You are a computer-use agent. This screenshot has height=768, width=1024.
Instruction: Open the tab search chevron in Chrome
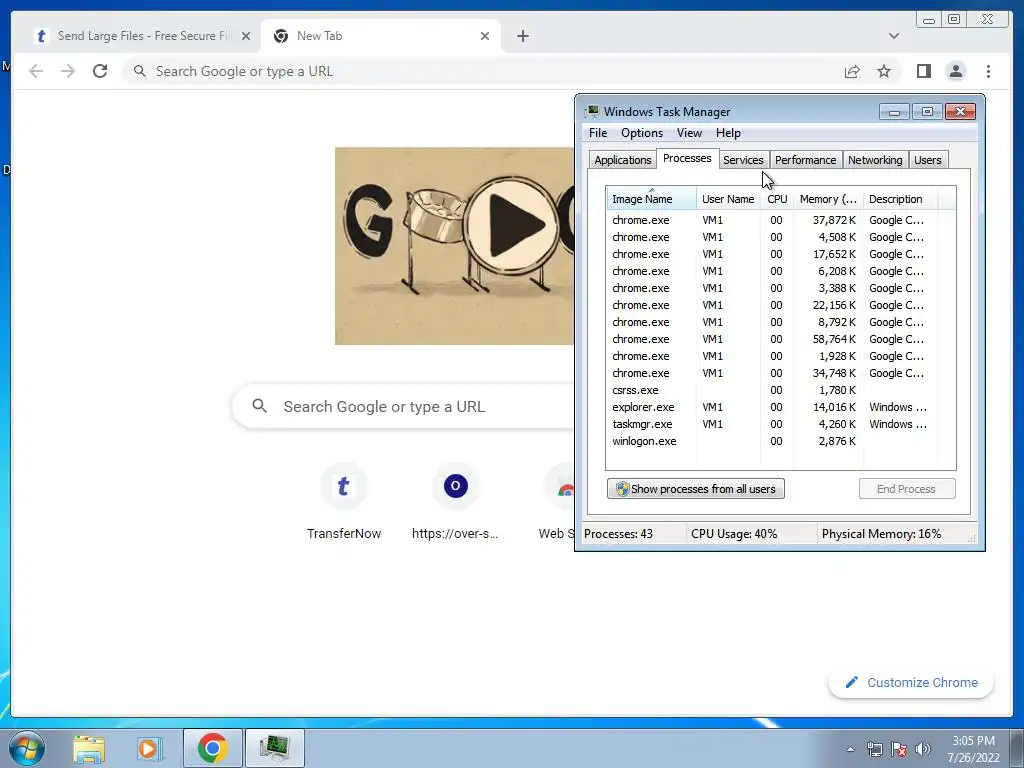pos(893,36)
